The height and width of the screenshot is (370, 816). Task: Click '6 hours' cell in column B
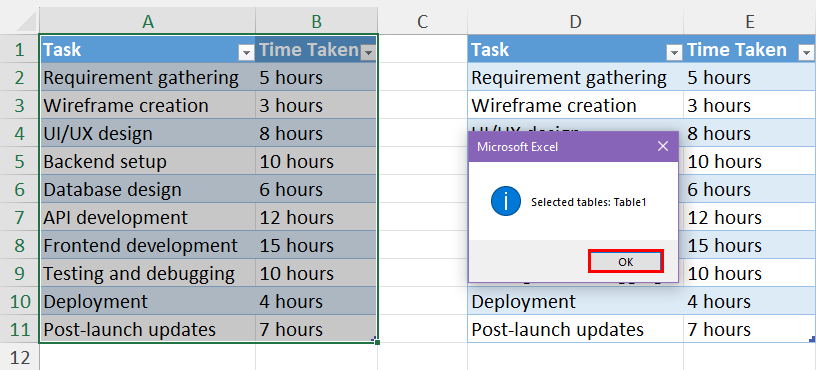[316, 189]
